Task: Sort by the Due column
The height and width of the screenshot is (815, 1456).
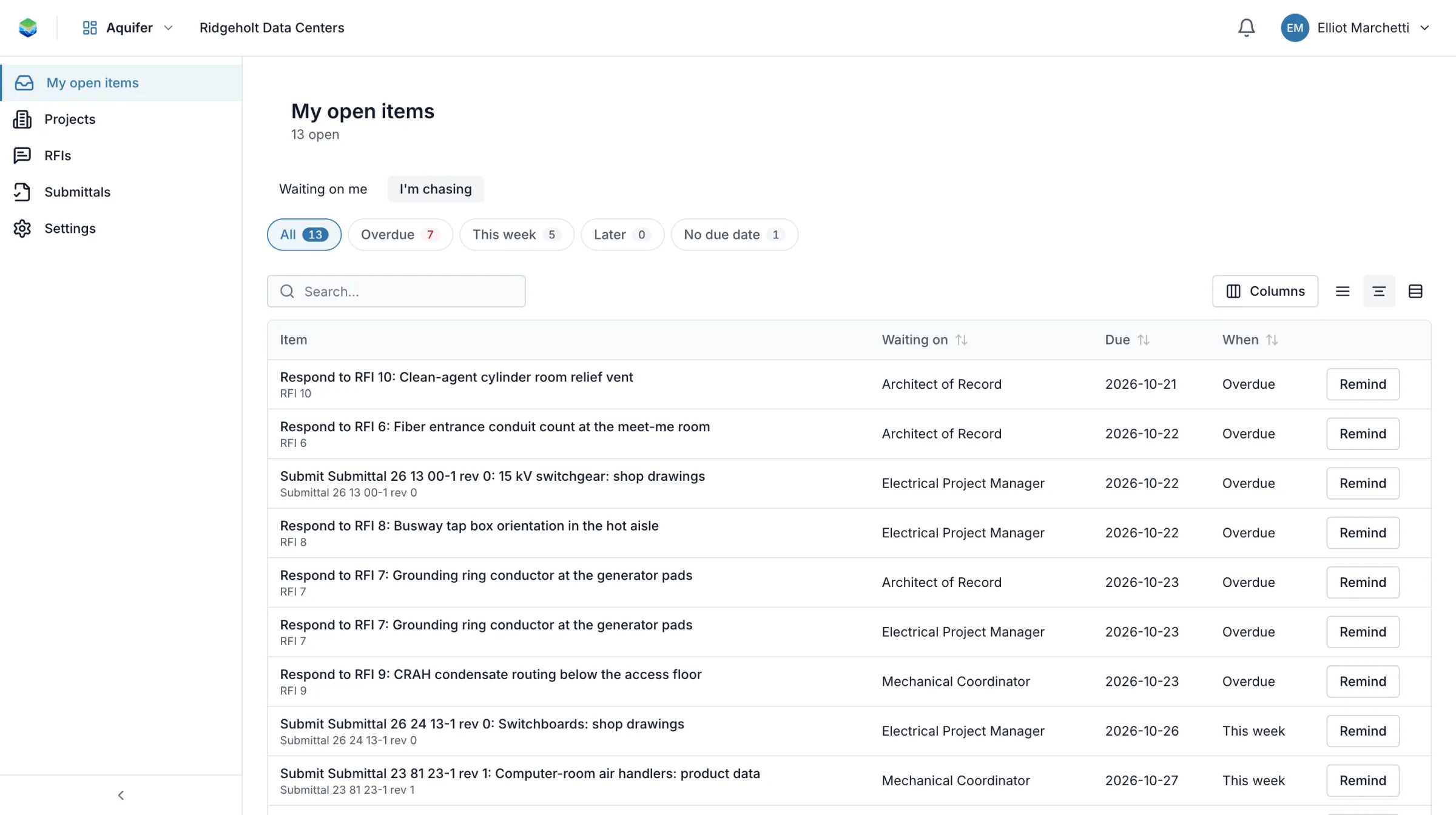Action: click(x=1127, y=340)
